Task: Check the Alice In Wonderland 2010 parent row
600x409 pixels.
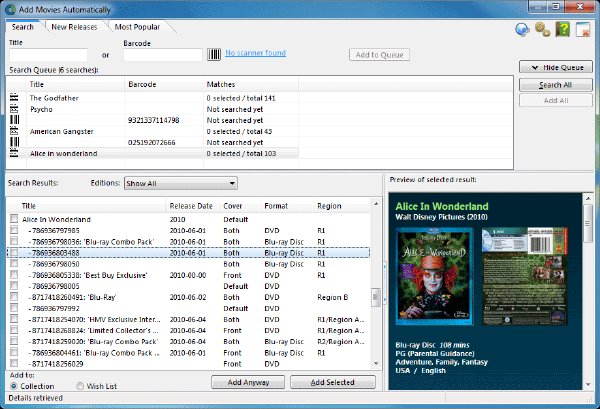Action: tap(14, 218)
